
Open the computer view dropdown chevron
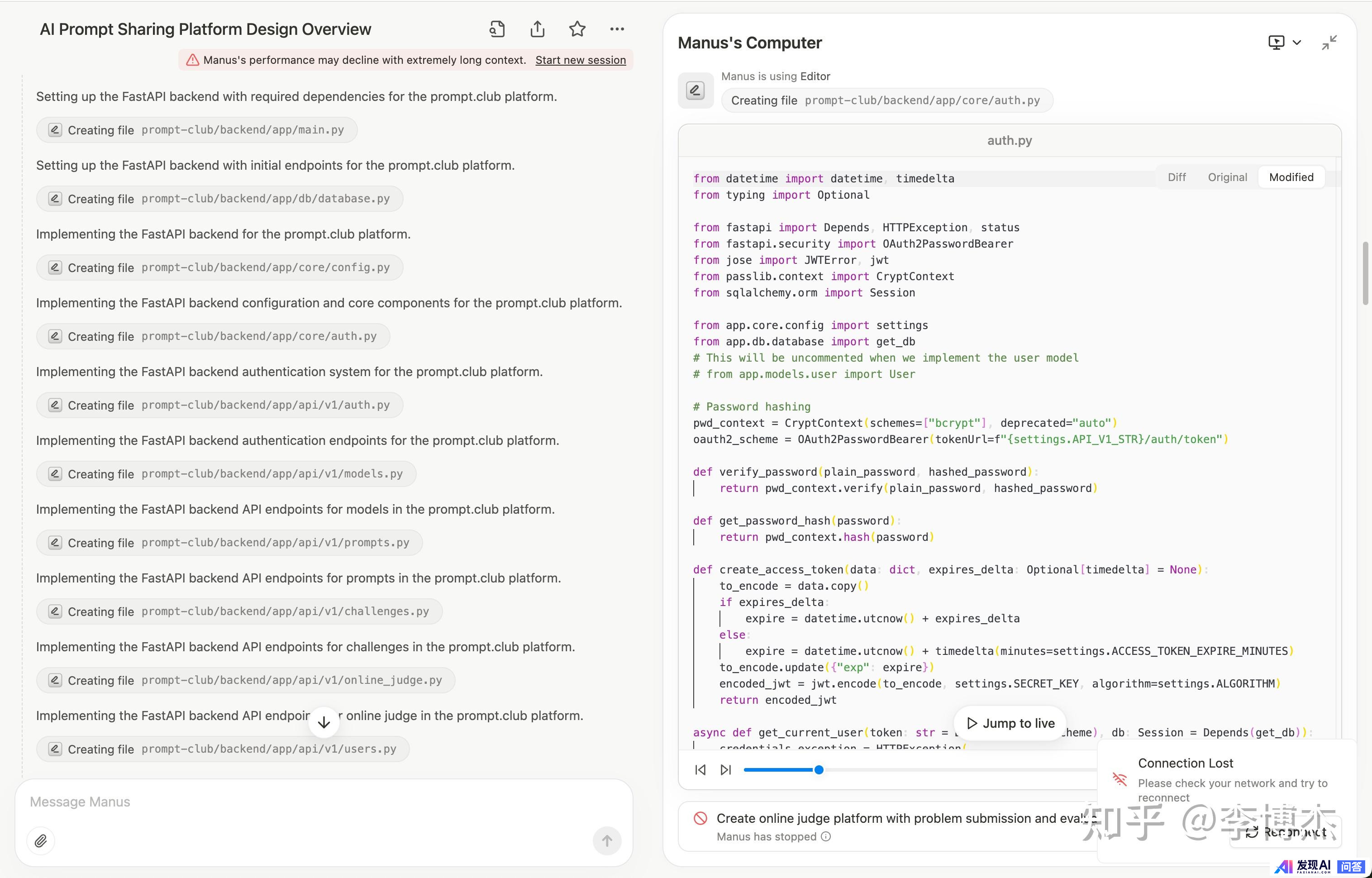click(1297, 43)
